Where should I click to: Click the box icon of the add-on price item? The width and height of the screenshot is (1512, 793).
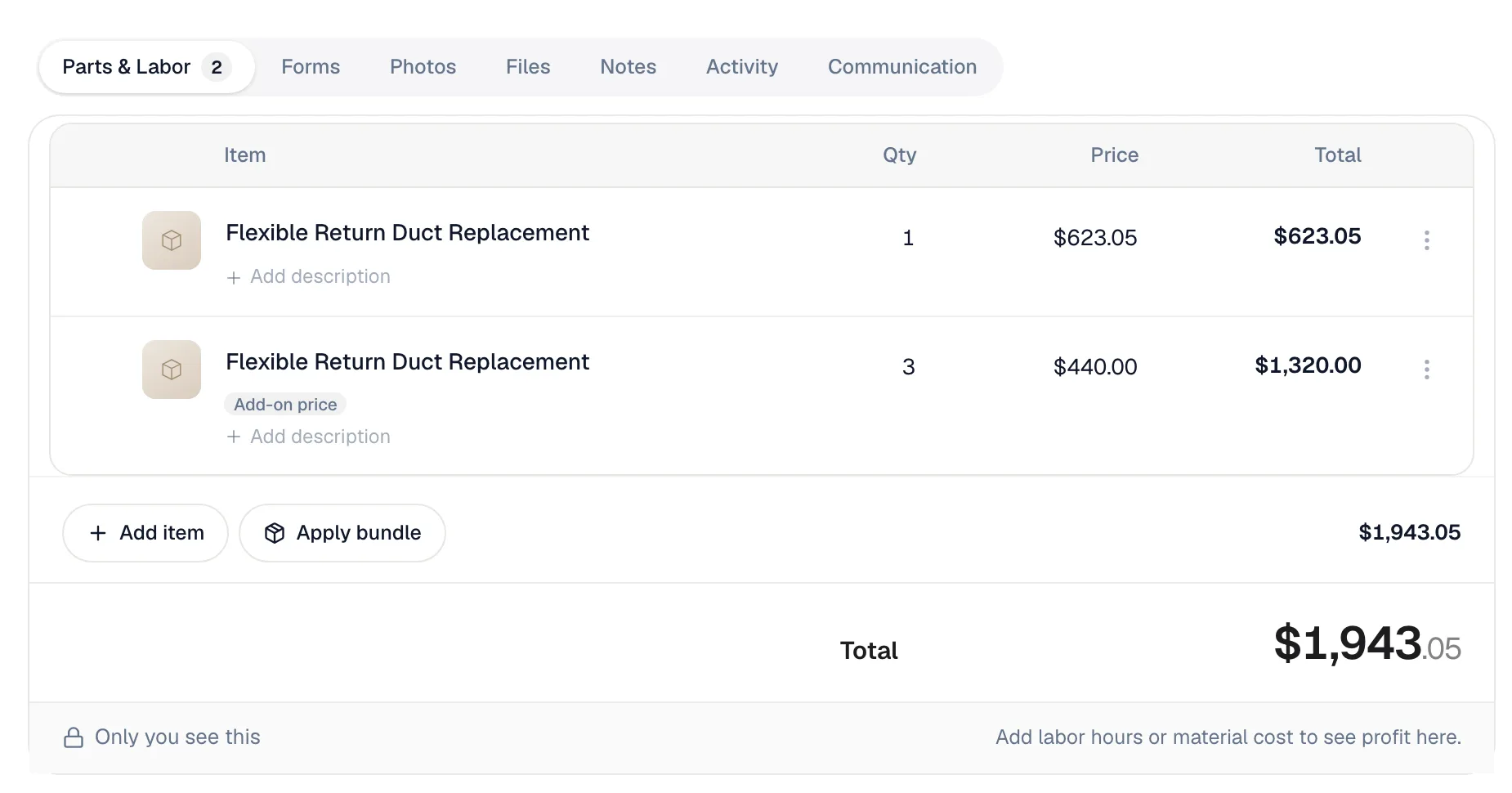coord(172,370)
